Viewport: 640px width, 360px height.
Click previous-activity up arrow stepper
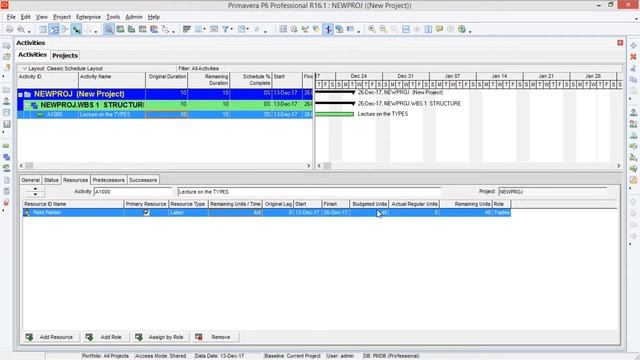(35, 189)
